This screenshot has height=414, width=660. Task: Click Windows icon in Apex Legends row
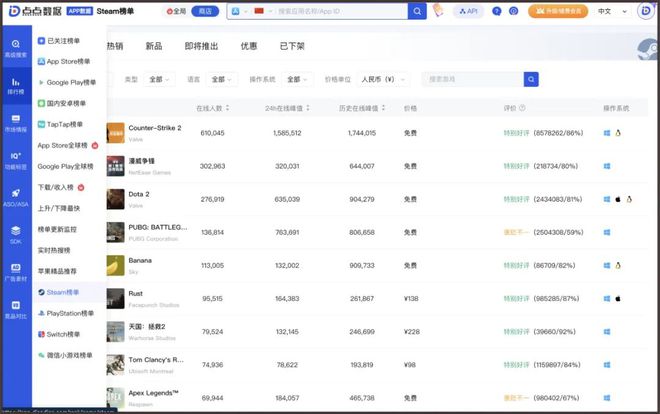tap(607, 398)
